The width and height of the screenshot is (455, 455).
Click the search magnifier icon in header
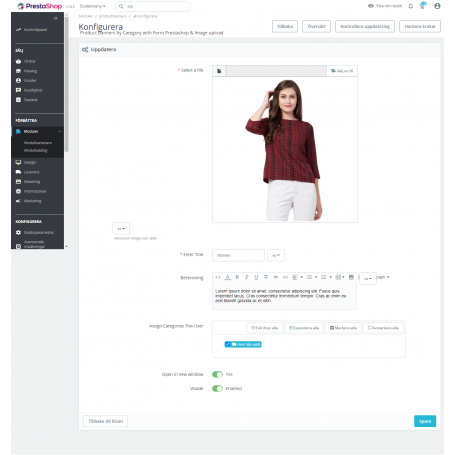click(x=121, y=6)
